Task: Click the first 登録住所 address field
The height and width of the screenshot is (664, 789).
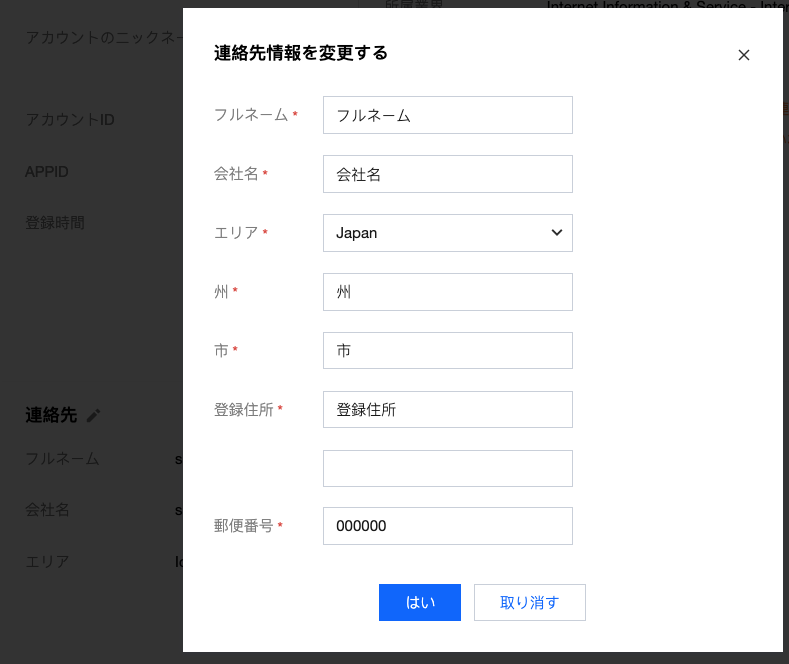Action: coord(447,409)
